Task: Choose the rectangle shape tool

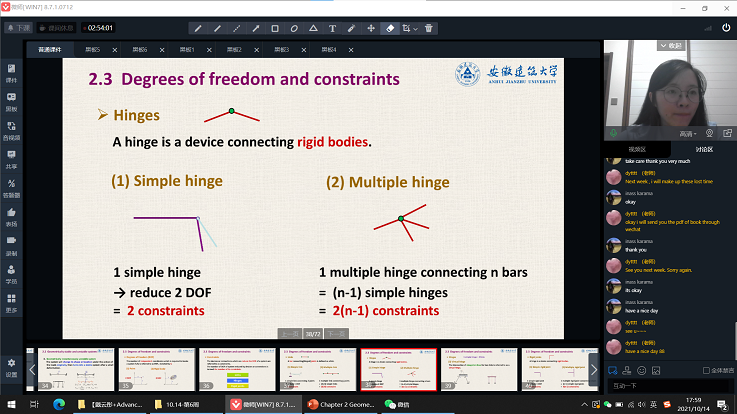Action: click(275, 28)
